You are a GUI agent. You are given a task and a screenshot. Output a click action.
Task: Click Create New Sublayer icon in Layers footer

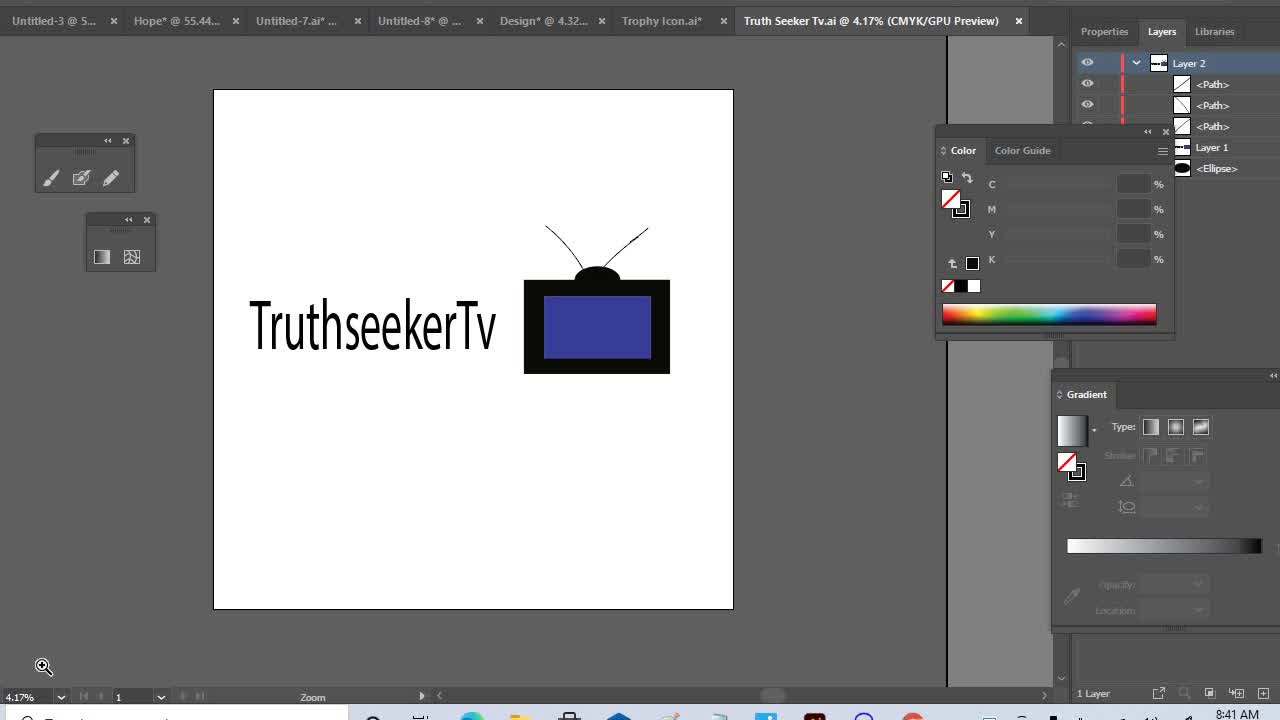(1236, 693)
